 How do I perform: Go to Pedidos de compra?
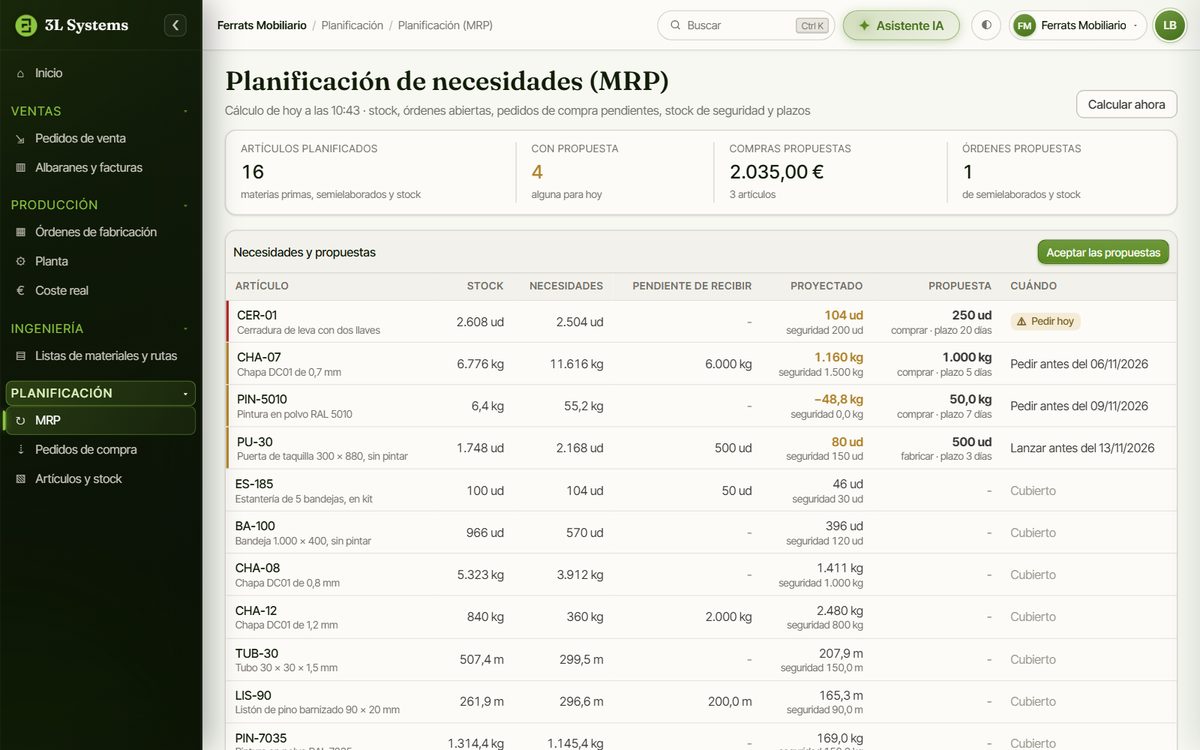tap(100, 450)
